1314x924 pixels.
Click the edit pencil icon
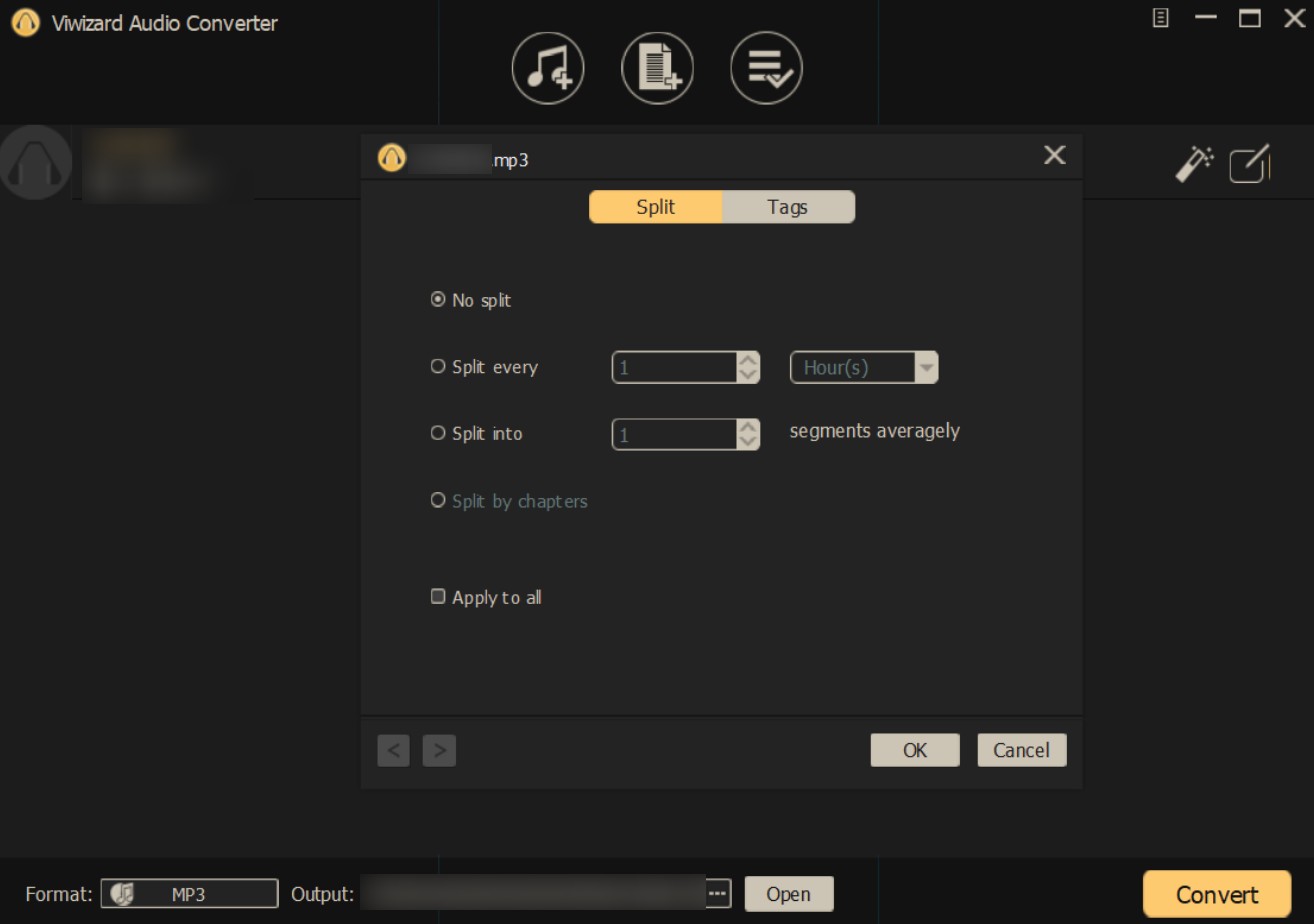click(x=1250, y=164)
